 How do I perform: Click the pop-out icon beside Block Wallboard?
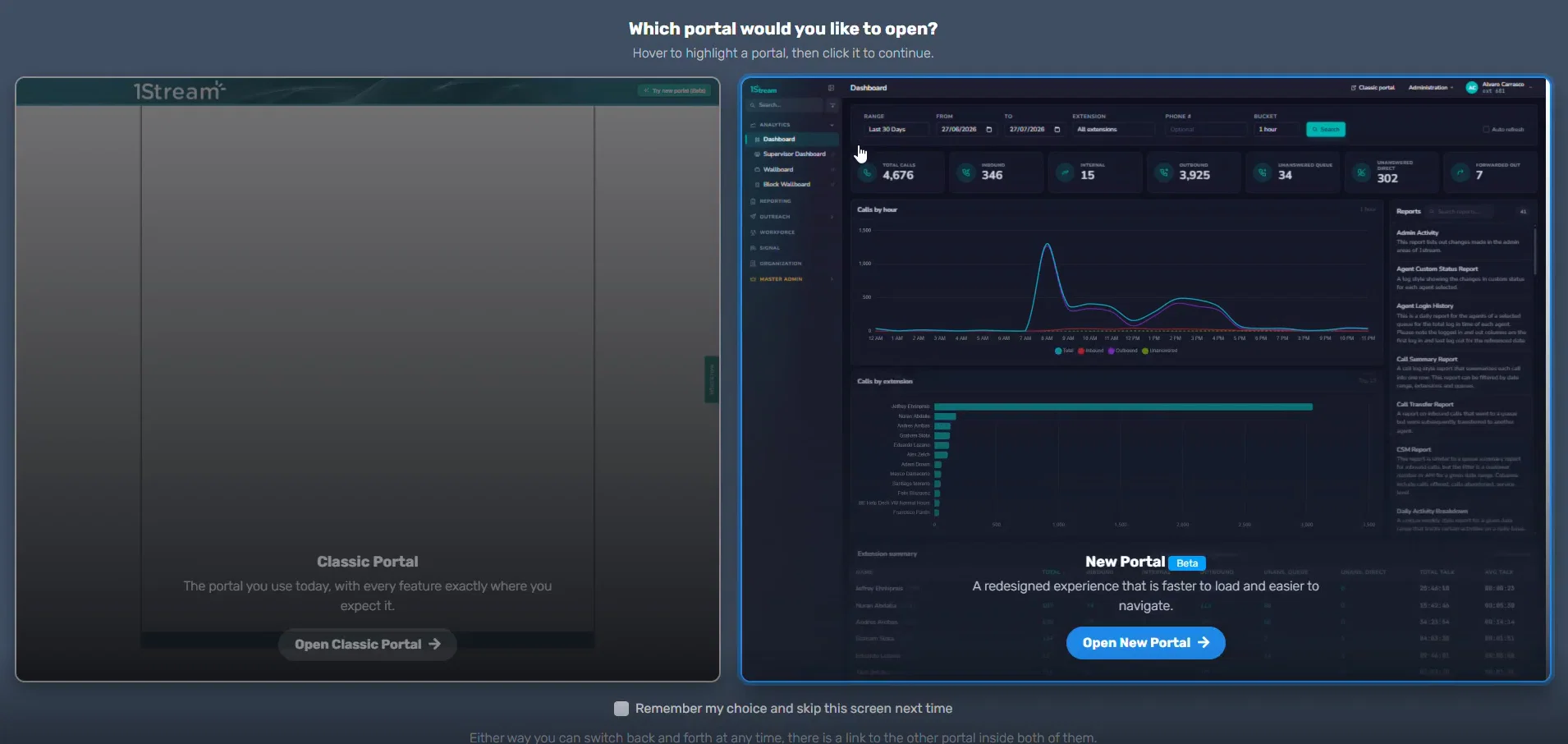832,185
